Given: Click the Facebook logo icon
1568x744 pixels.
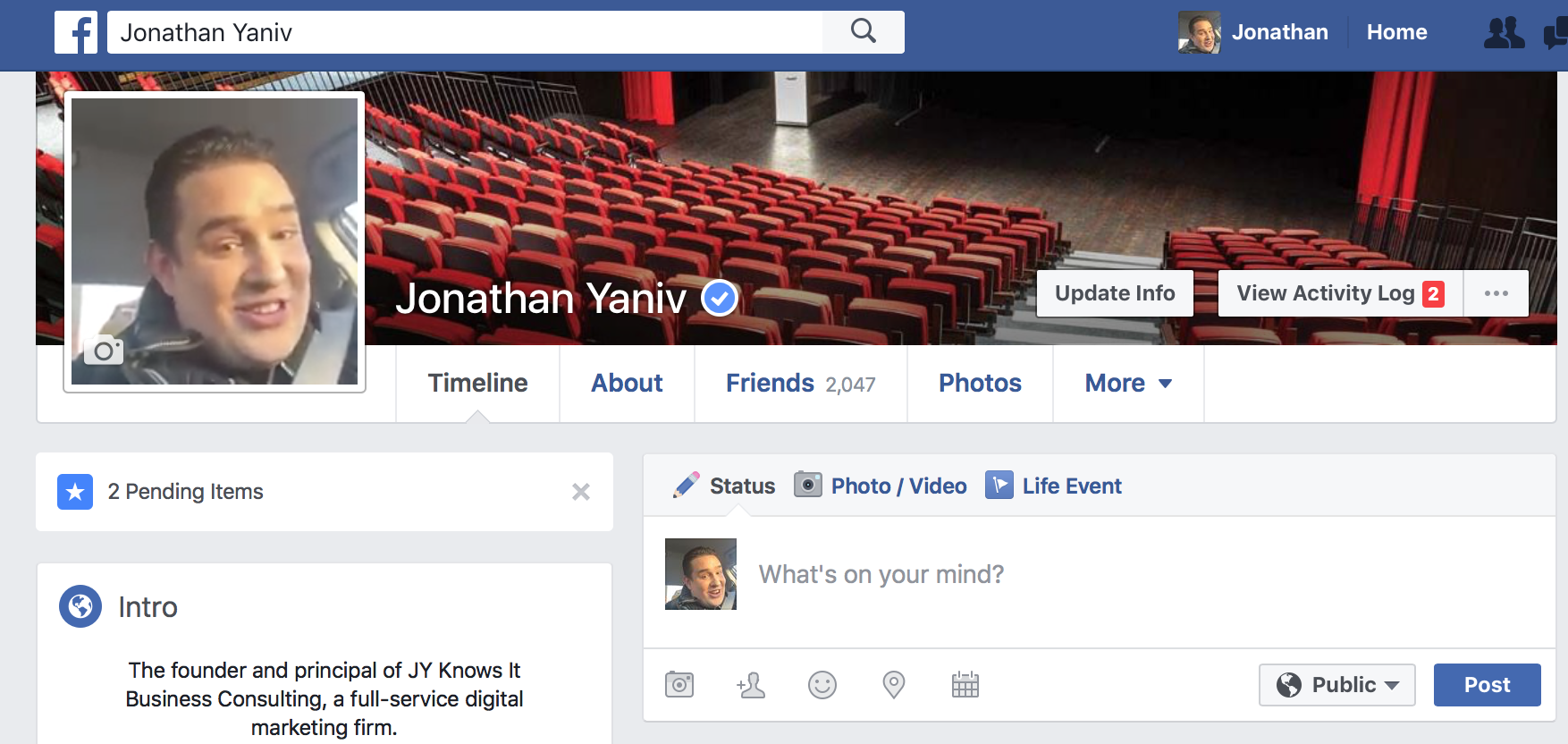Looking at the screenshot, I should pyautogui.click(x=76, y=32).
